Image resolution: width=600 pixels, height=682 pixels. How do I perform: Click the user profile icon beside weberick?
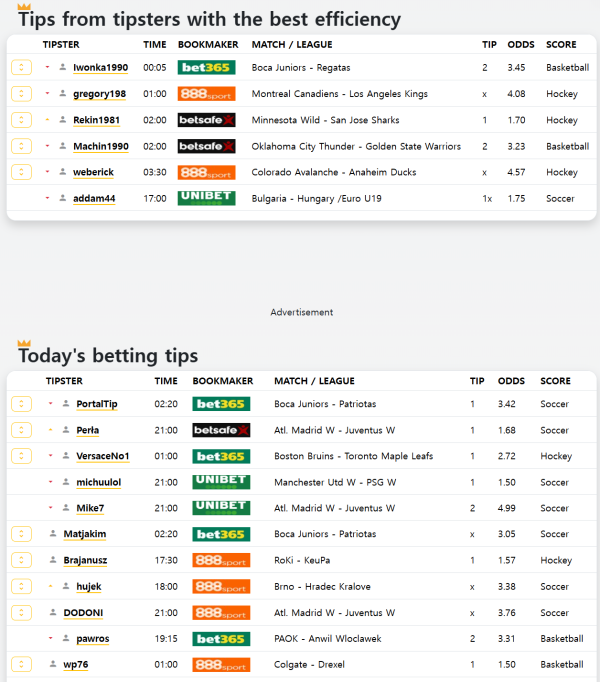[x=63, y=172]
